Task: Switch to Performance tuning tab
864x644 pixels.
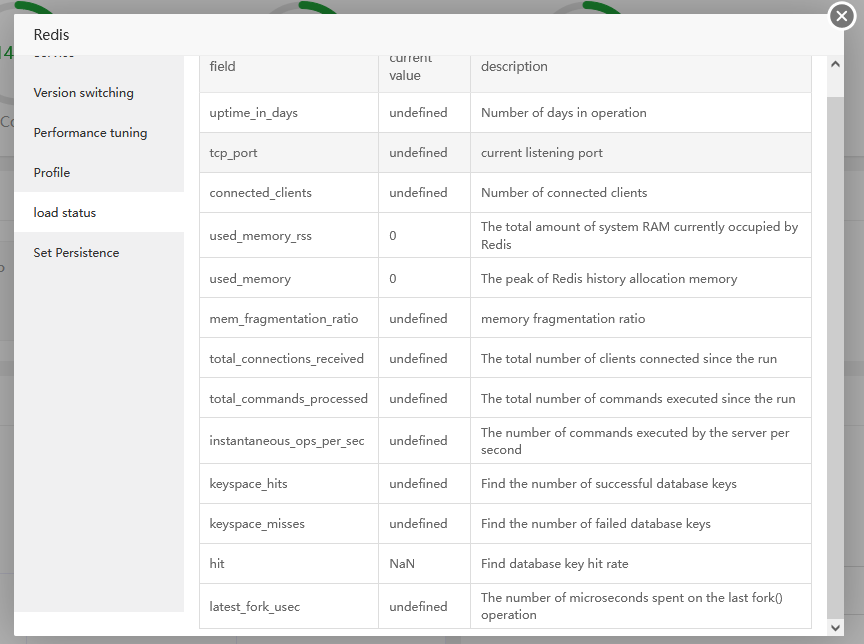Action: [x=90, y=133]
